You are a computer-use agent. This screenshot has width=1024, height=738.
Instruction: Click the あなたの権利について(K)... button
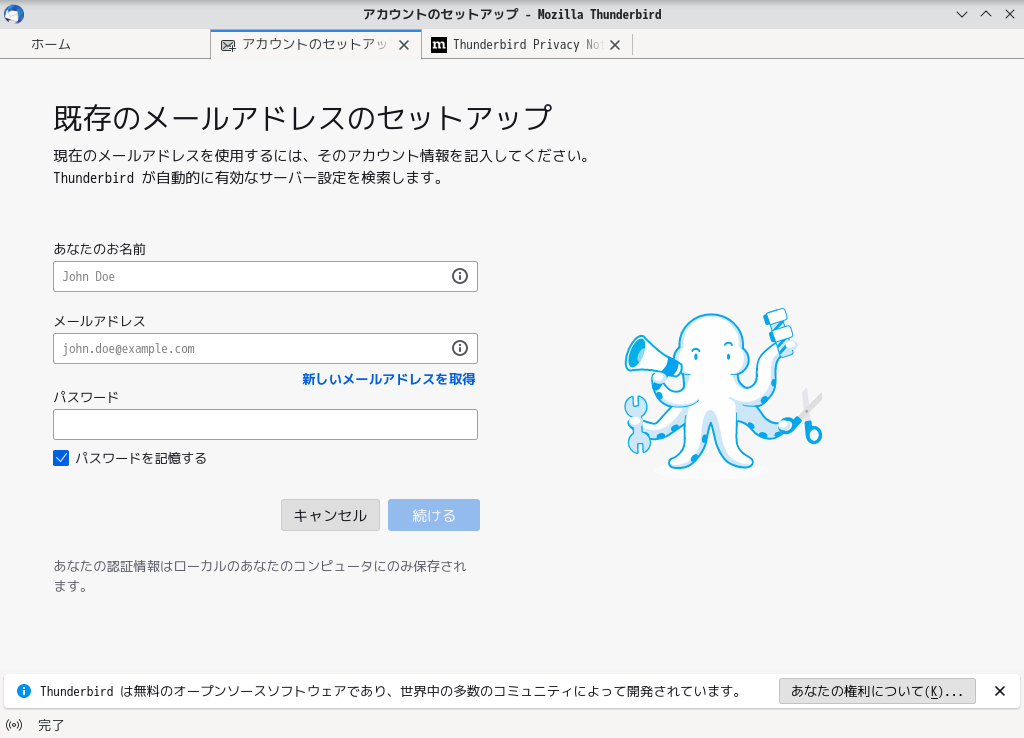(877, 691)
